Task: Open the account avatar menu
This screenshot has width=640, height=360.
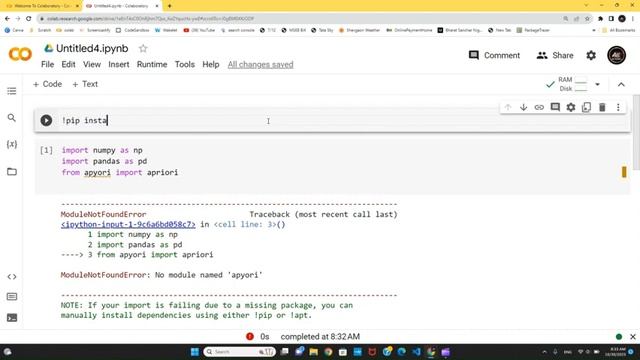Action: 616,55
